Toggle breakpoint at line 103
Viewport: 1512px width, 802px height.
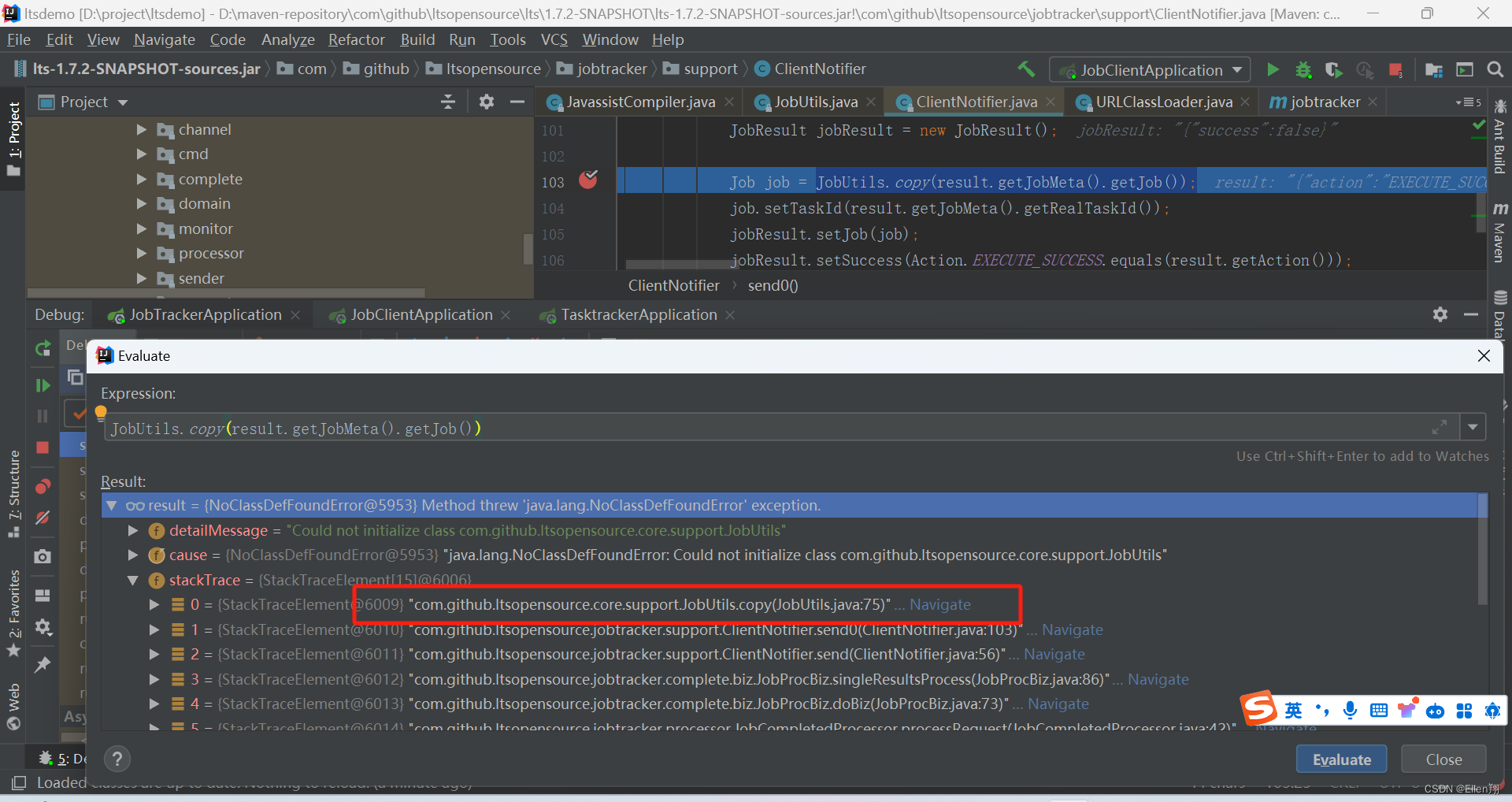tap(588, 180)
